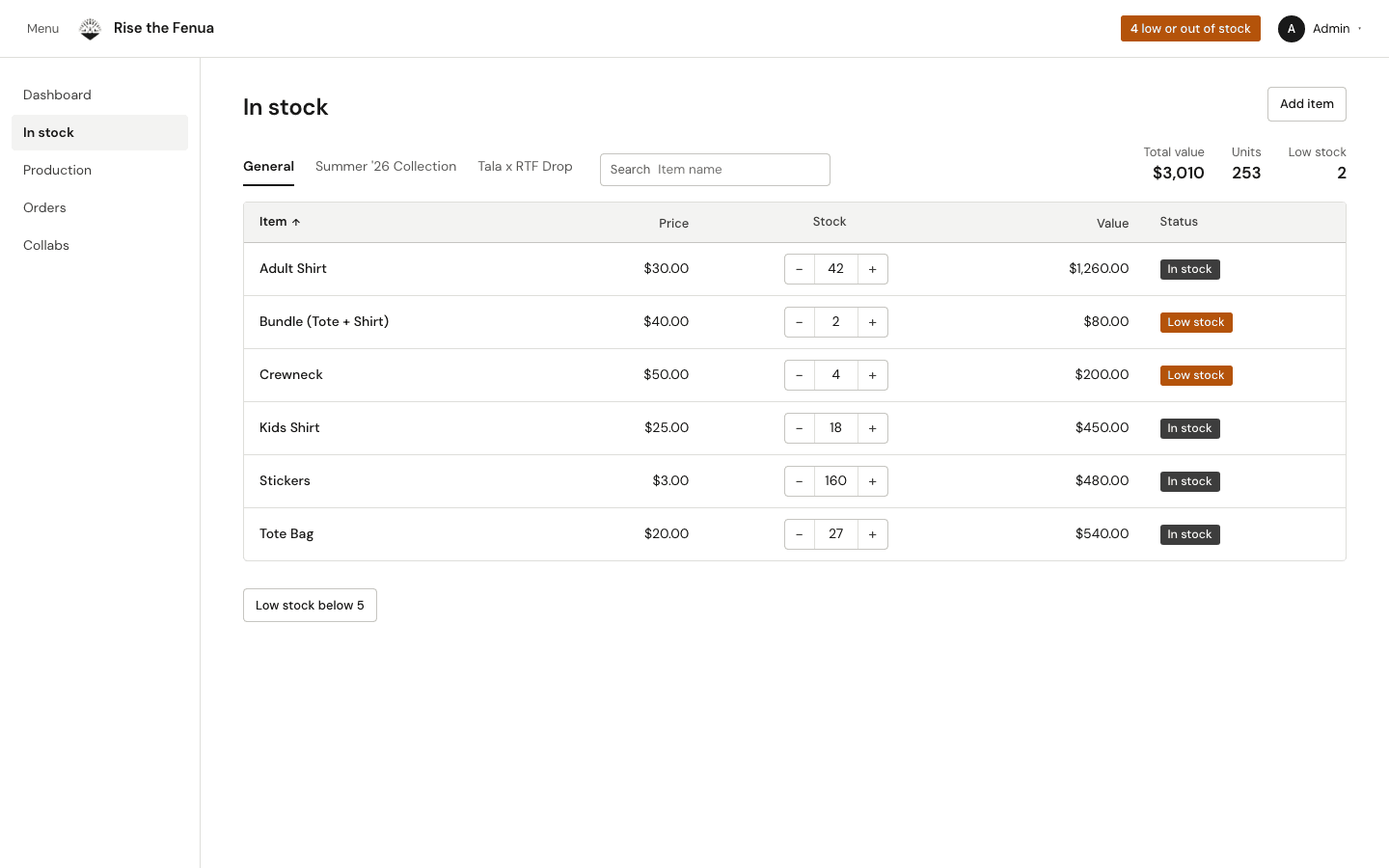Focus the Search item name field

(x=715, y=170)
